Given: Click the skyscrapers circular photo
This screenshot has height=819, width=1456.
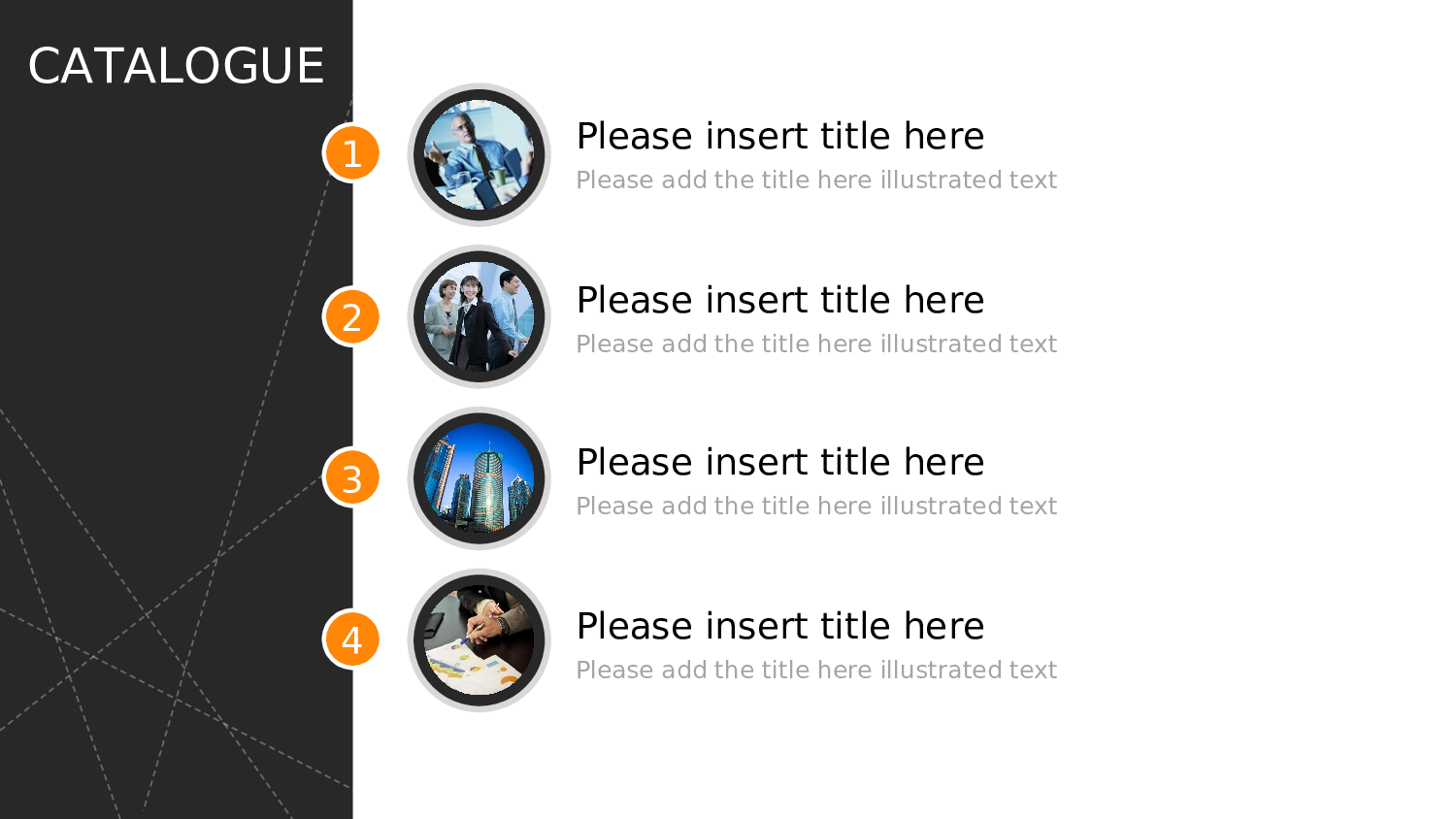Looking at the screenshot, I should [479, 478].
